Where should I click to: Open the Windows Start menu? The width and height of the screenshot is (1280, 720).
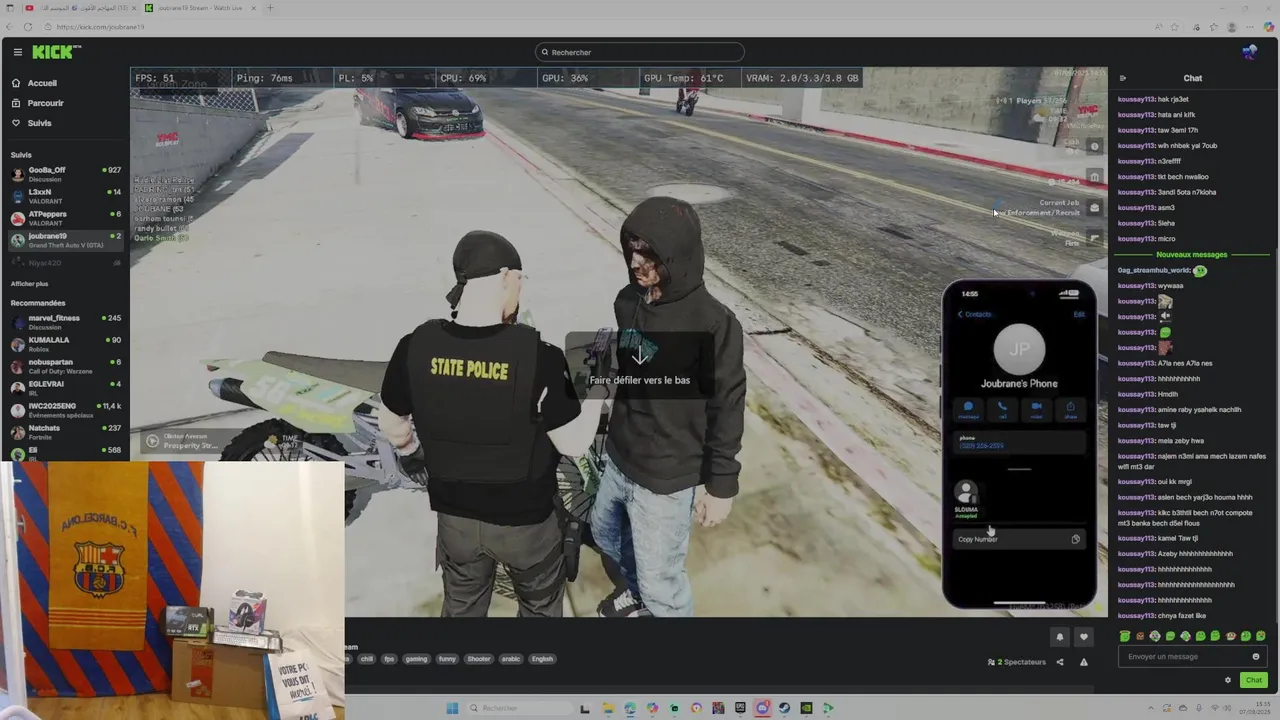452,708
